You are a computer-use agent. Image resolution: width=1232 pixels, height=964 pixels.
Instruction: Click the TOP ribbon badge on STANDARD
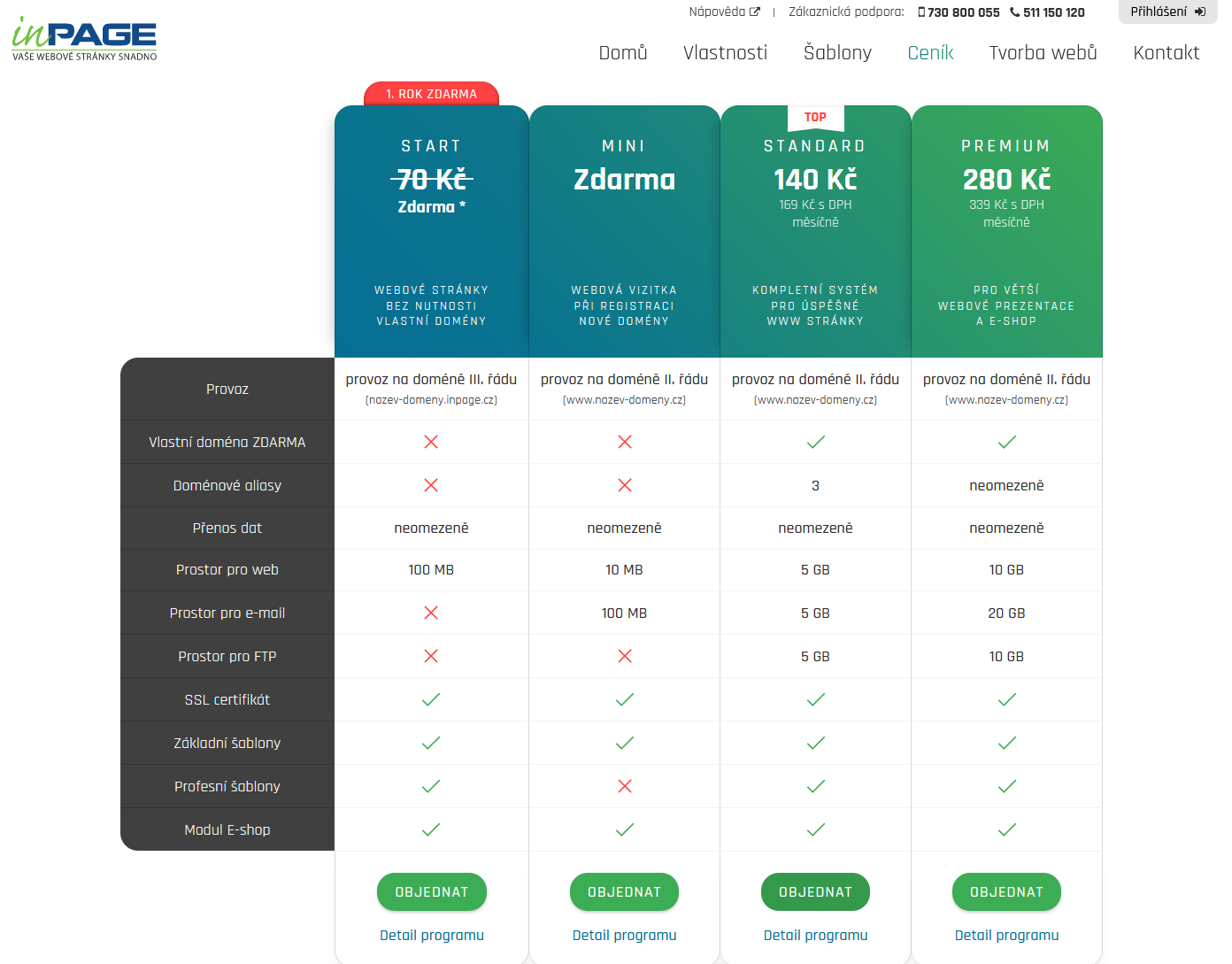(815, 118)
